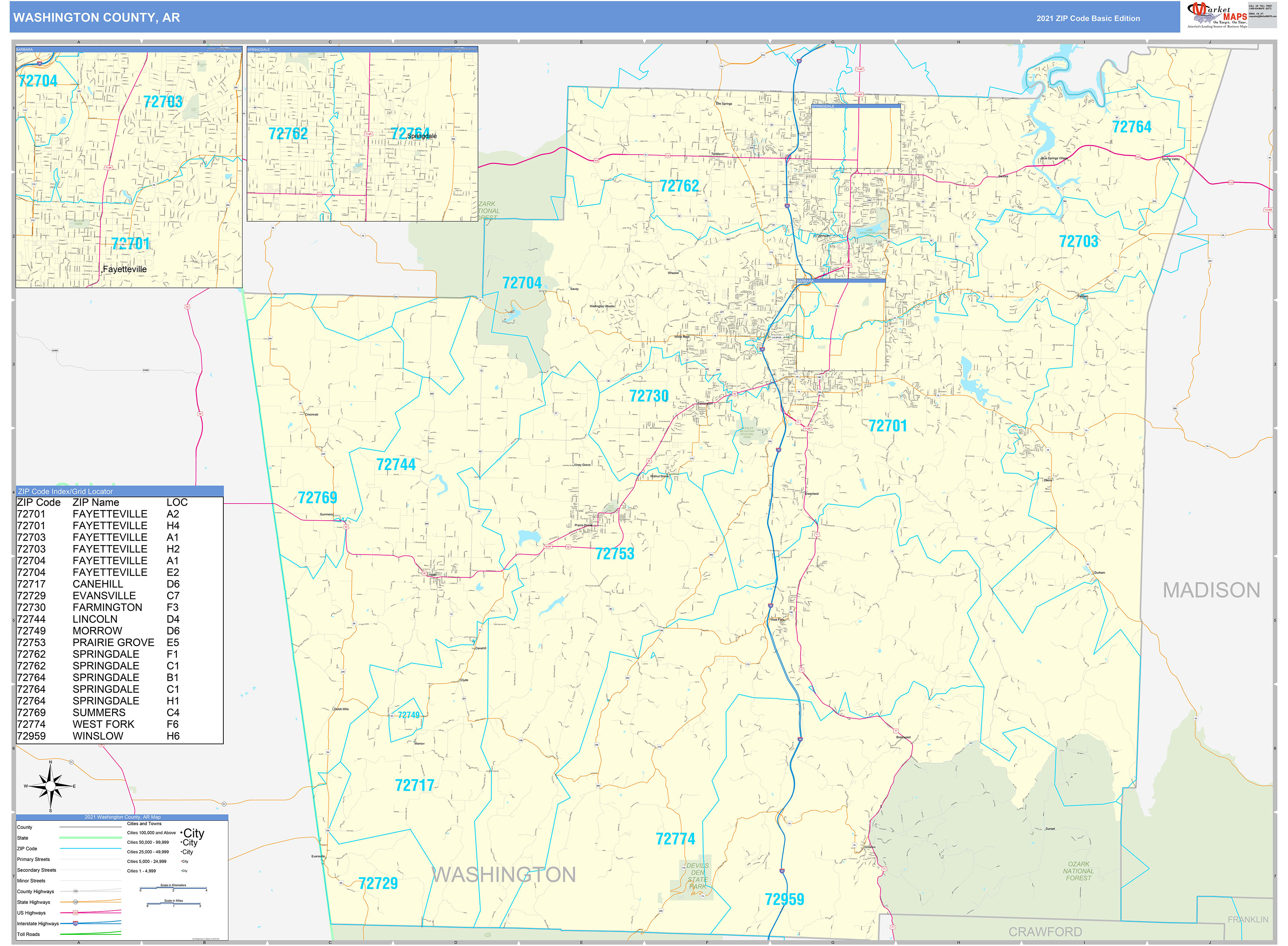Click the '2021 Washington County, AR Map' legend header

[123, 817]
